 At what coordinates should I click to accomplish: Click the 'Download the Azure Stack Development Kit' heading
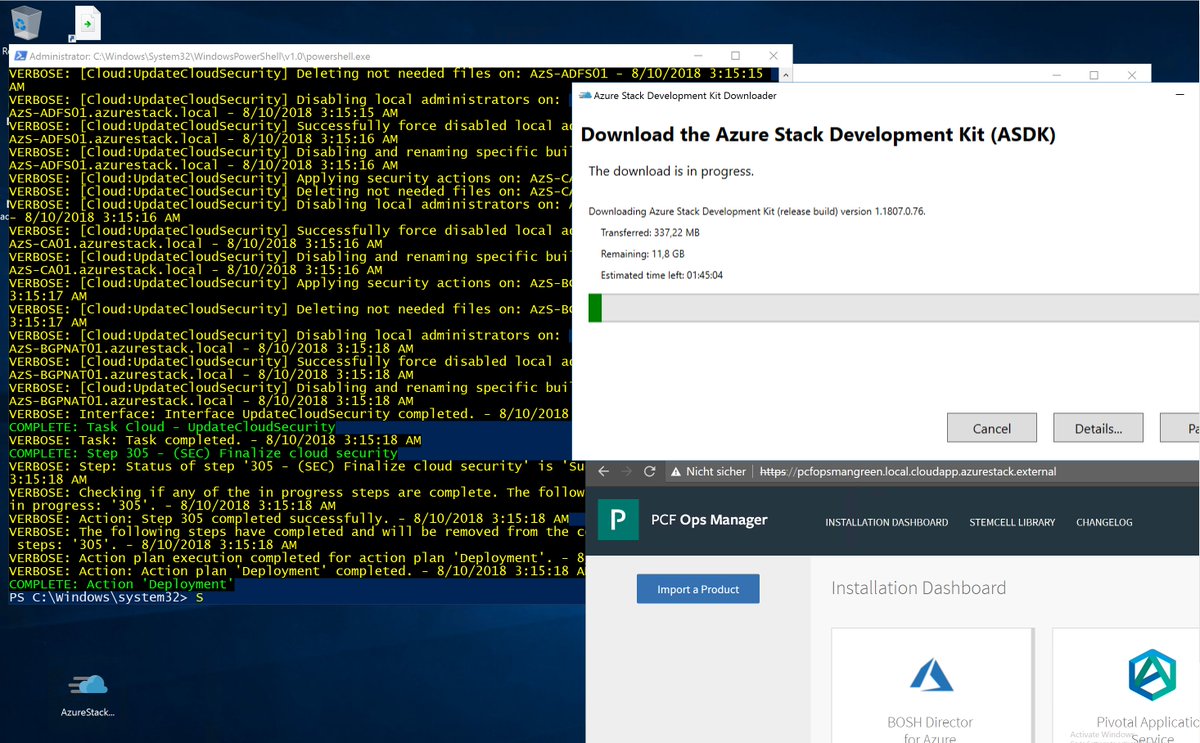pos(818,135)
